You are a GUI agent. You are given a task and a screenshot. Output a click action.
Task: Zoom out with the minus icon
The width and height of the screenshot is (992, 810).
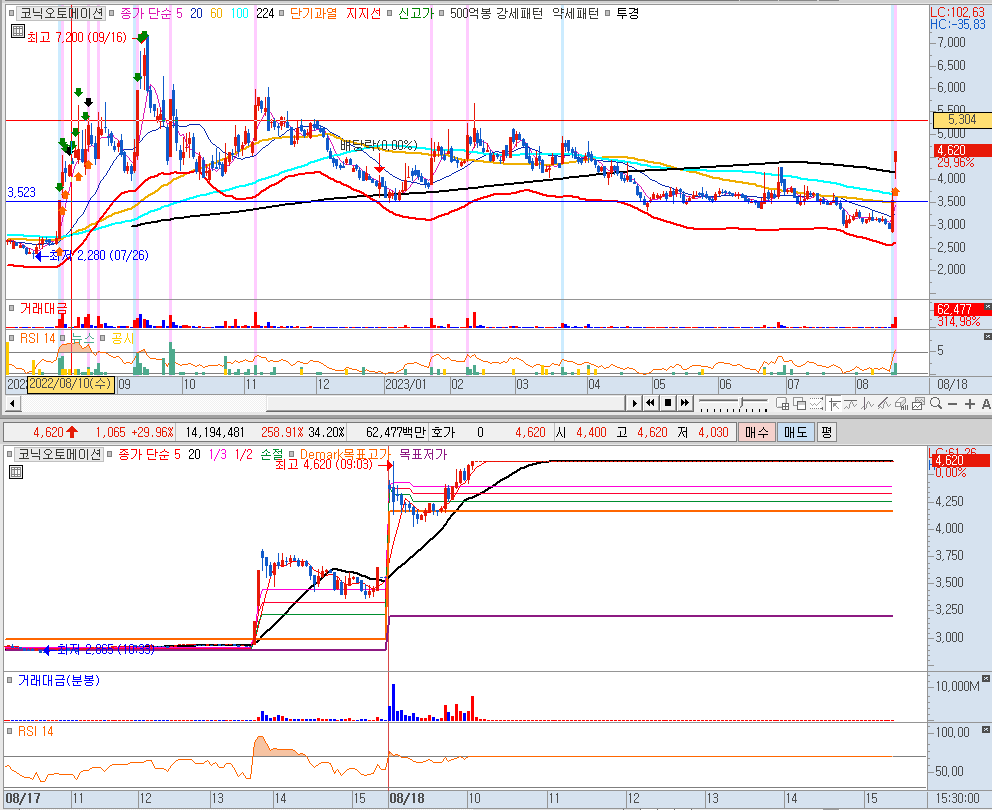tap(953, 404)
